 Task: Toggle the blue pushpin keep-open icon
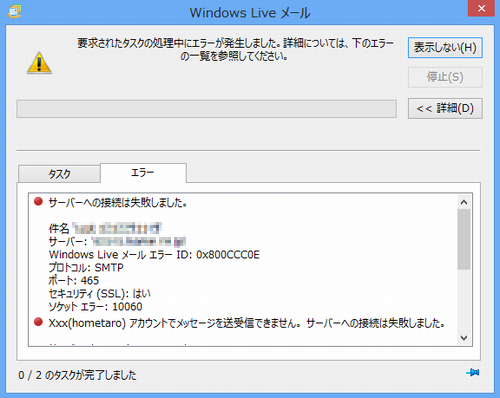click(473, 372)
